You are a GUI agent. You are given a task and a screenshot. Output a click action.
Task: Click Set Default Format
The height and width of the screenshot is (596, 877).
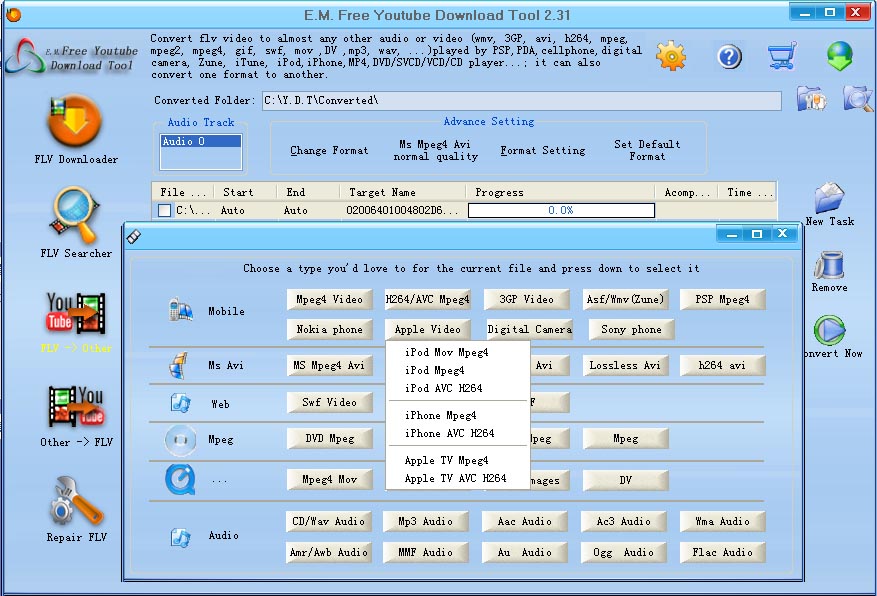(647, 150)
